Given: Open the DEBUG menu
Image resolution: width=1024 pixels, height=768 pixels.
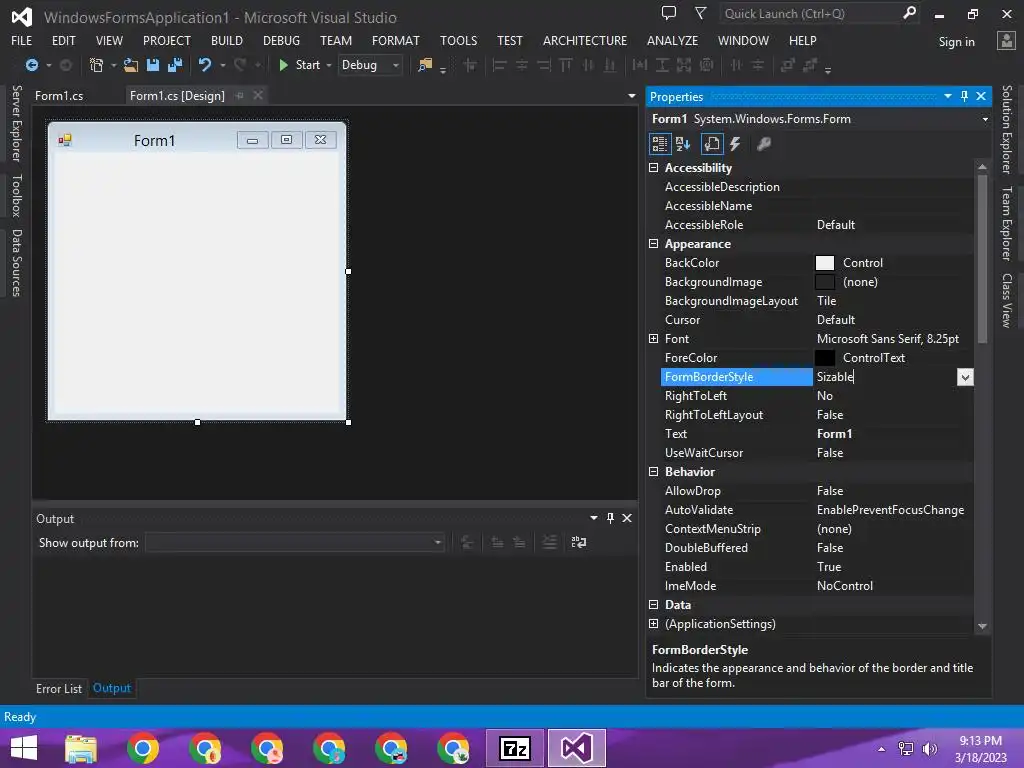Looking at the screenshot, I should (x=281, y=40).
